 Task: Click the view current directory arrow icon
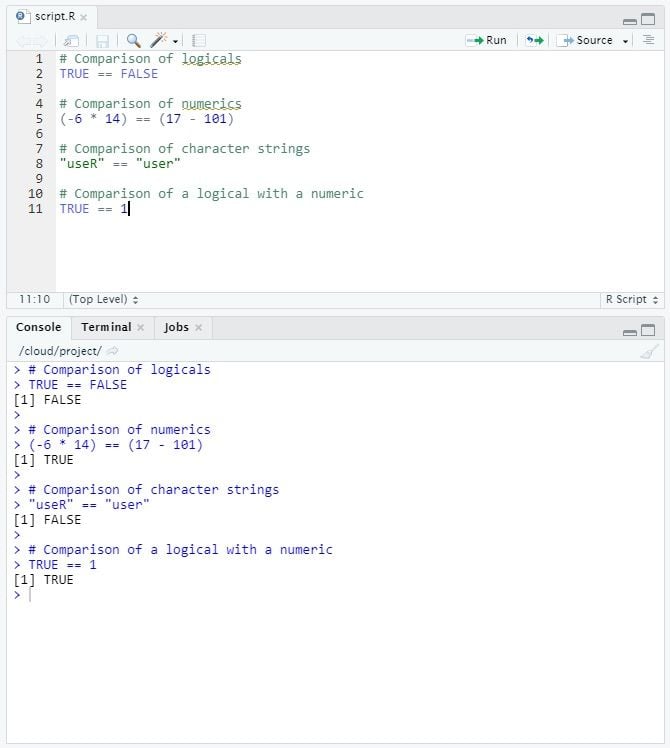[x=112, y=351]
